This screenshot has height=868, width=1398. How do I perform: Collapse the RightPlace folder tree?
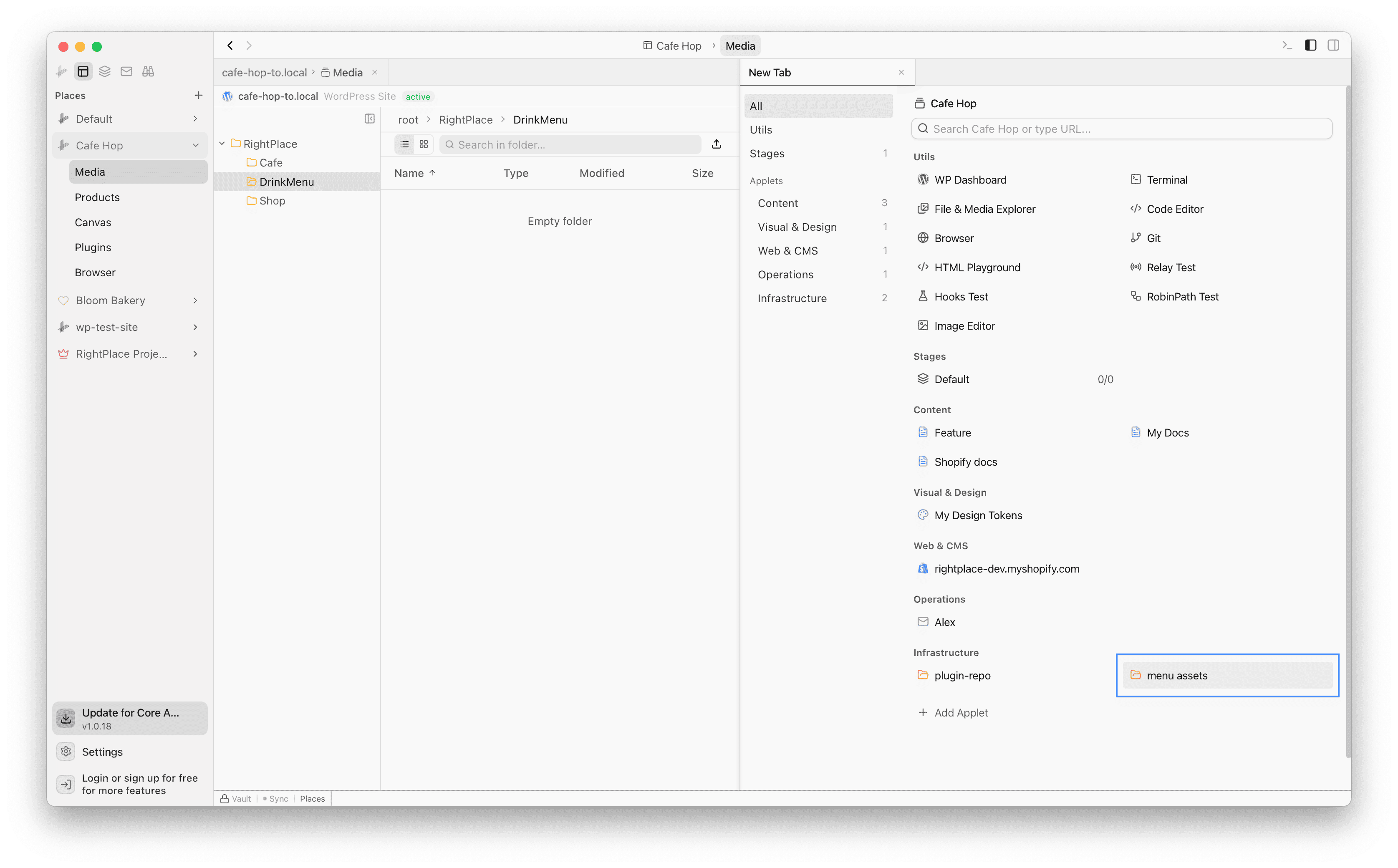click(222, 144)
